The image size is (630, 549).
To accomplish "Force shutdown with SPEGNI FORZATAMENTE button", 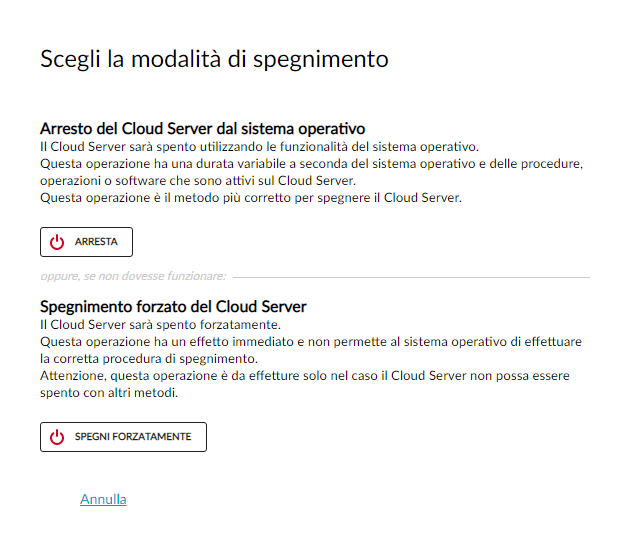I will [123, 437].
